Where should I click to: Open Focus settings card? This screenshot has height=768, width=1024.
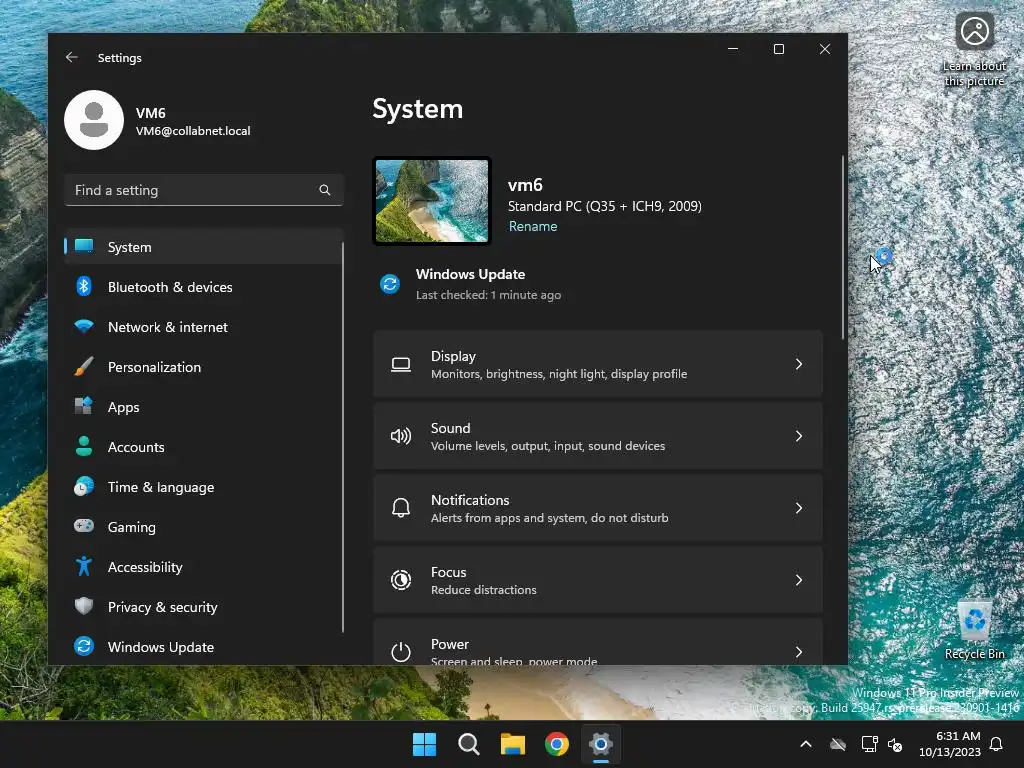coord(598,580)
